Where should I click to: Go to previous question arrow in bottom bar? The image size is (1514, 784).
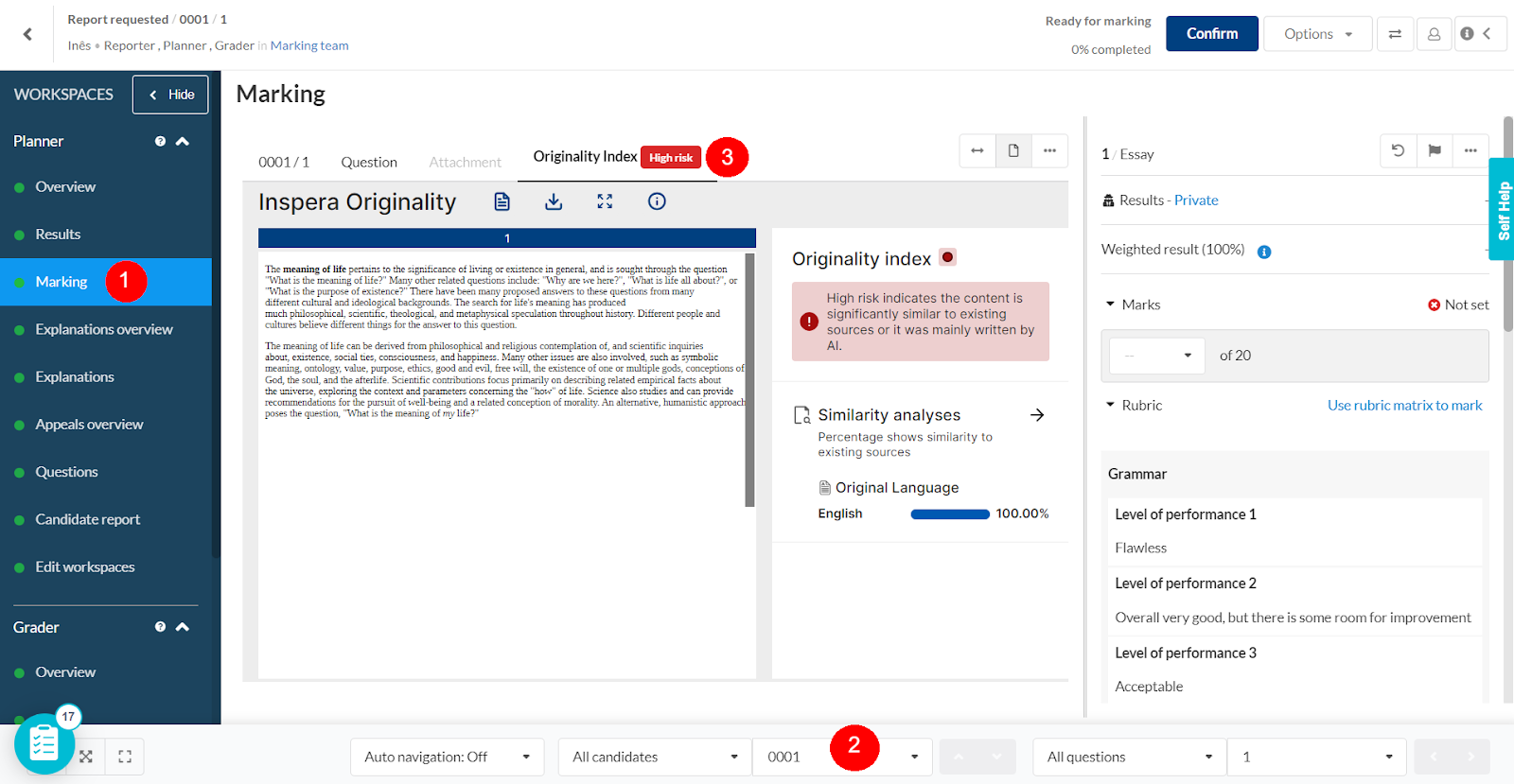point(1434,757)
